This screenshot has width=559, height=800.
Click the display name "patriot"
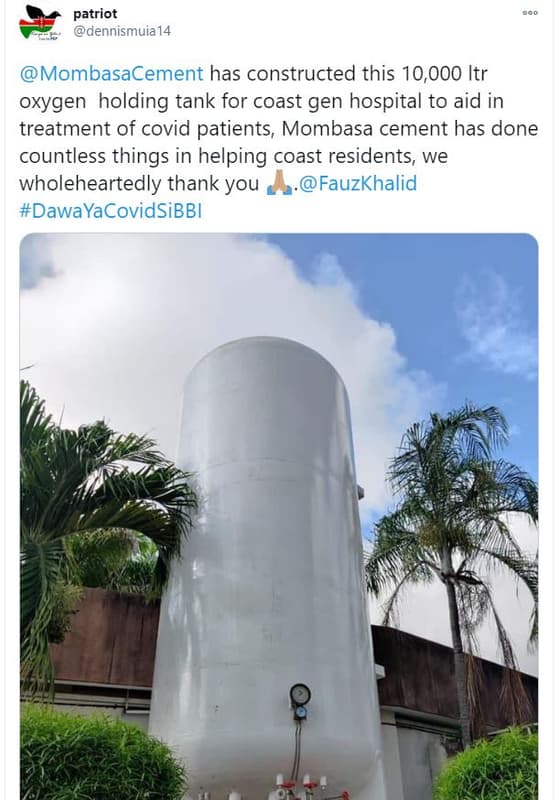[x=95, y=14]
